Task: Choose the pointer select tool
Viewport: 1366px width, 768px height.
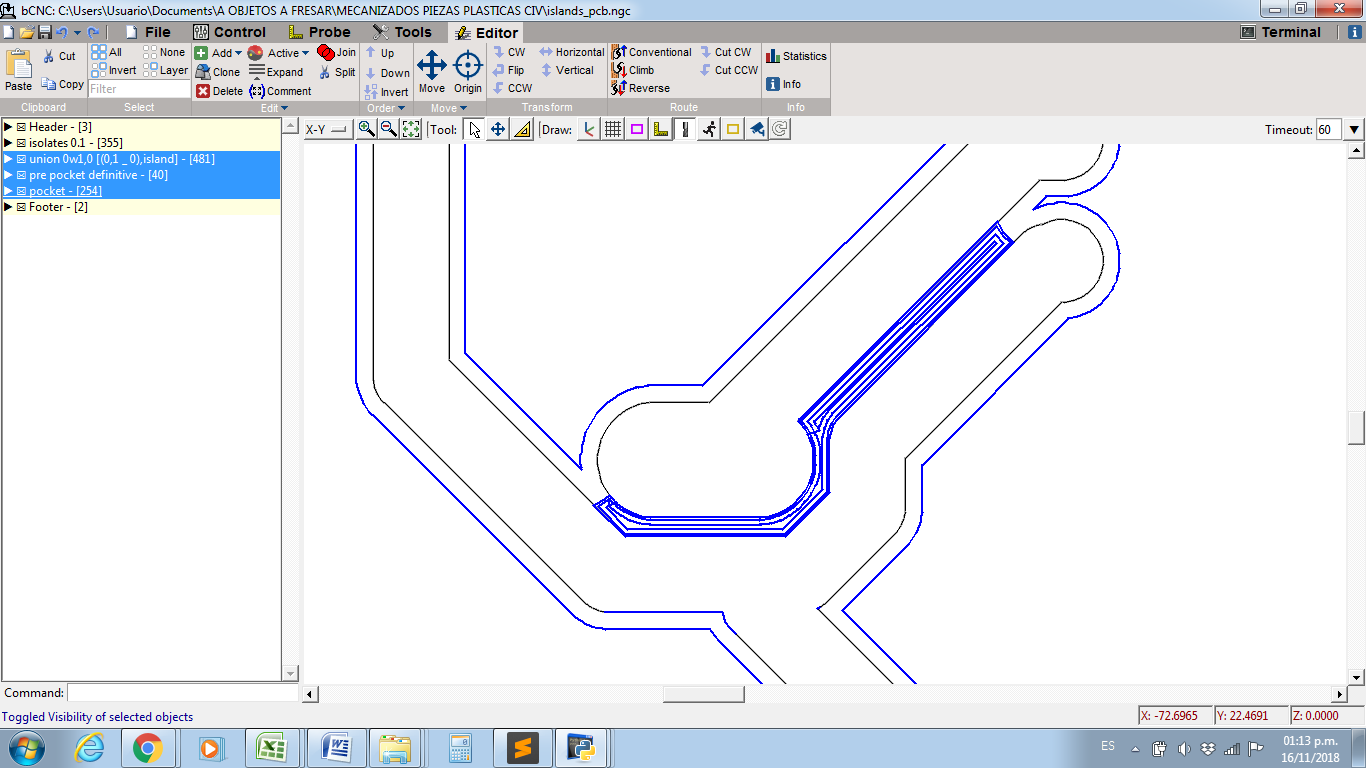Action: click(x=475, y=129)
